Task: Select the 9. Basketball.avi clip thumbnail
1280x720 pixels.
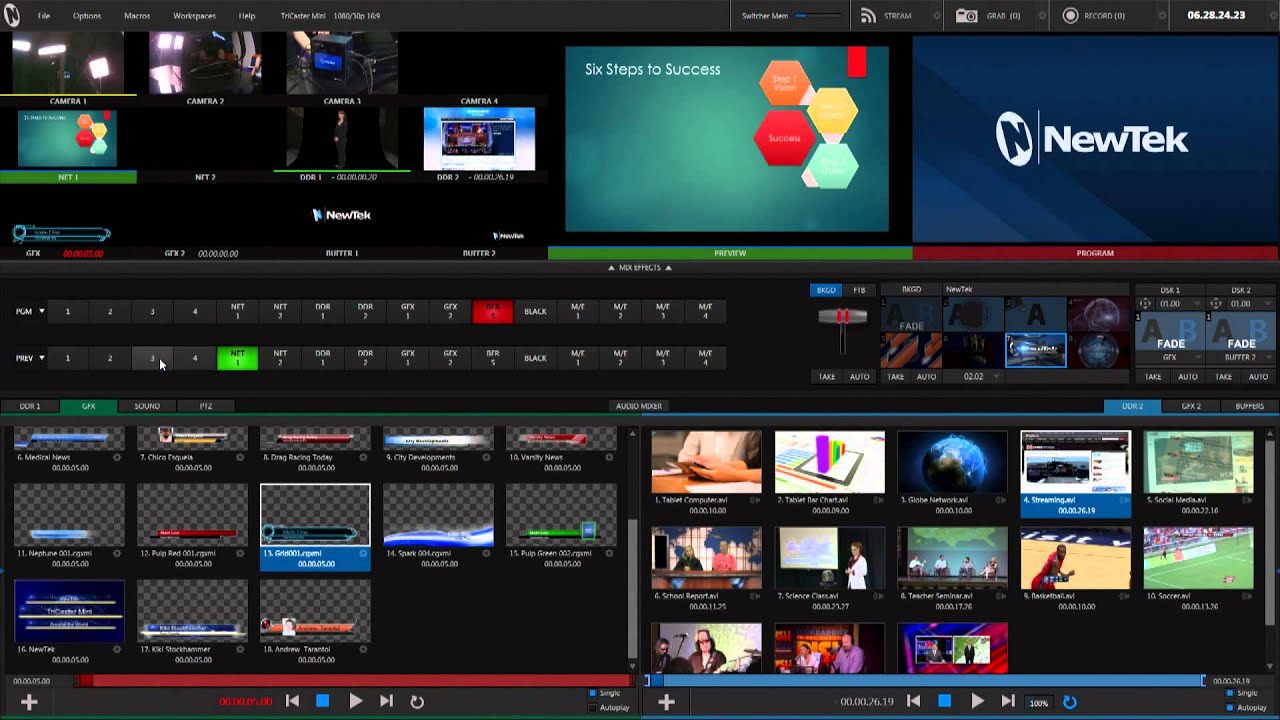Action: point(1075,558)
